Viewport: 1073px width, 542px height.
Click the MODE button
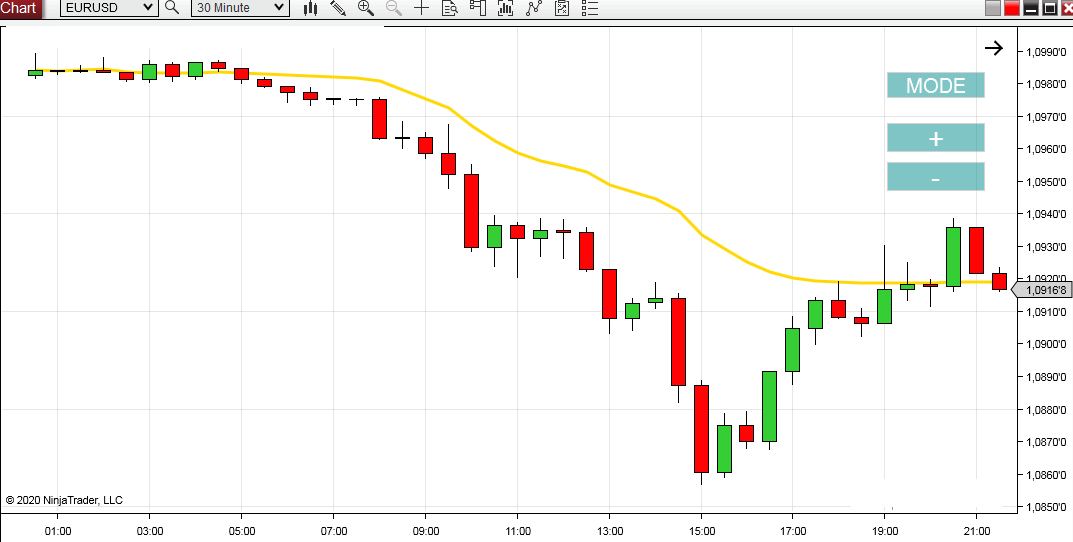coord(935,86)
